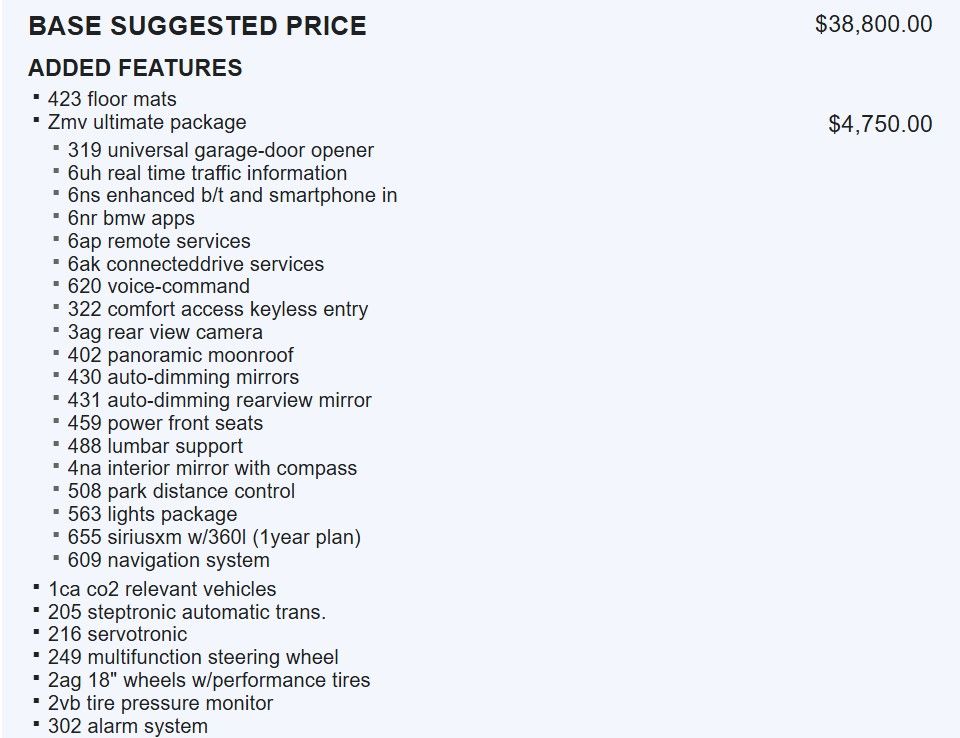Image resolution: width=960 pixels, height=738 pixels.
Task: Select 620 voice-command feature
Action: pyautogui.click(x=158, y=286)
